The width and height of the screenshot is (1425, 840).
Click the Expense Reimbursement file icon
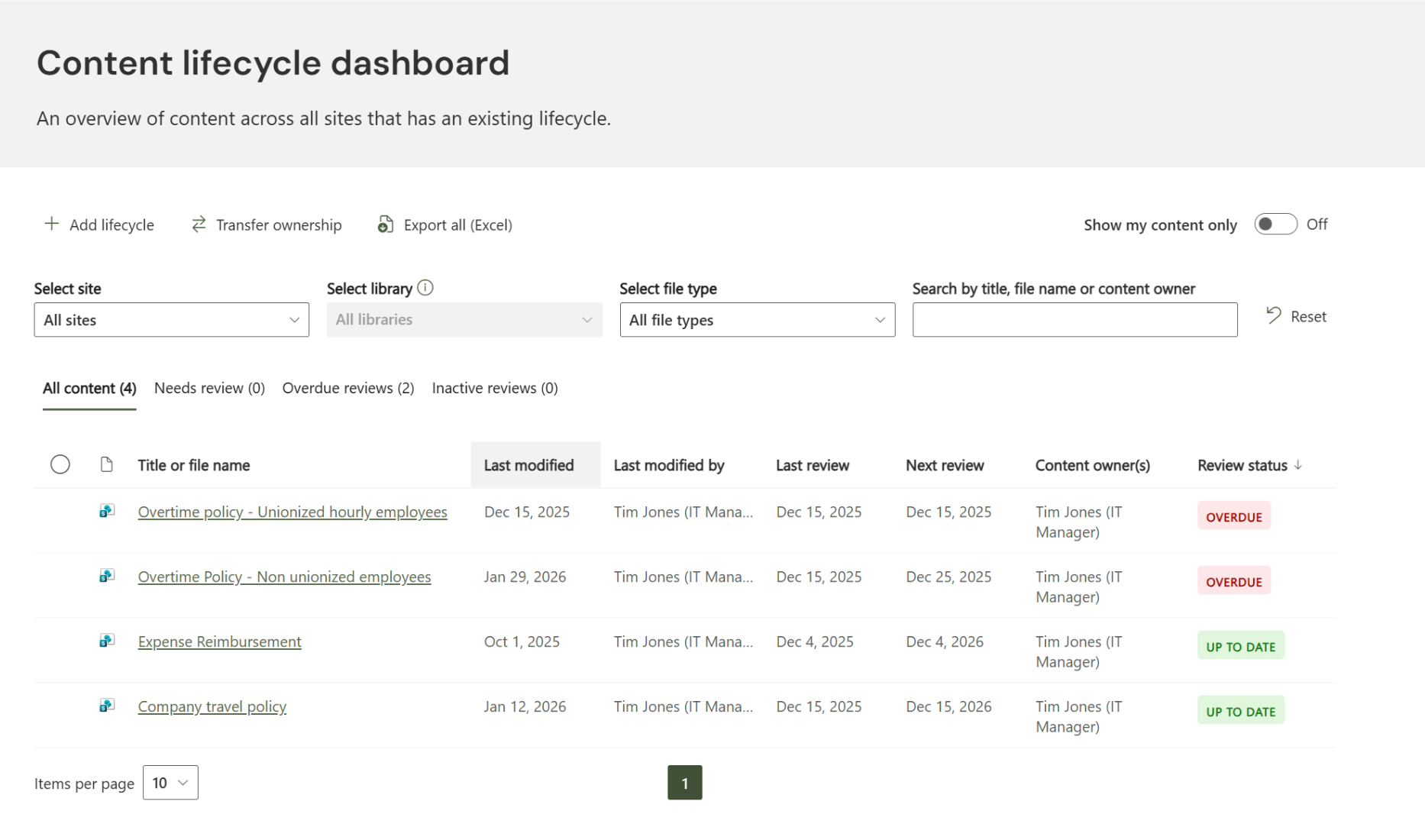(107, 641)
